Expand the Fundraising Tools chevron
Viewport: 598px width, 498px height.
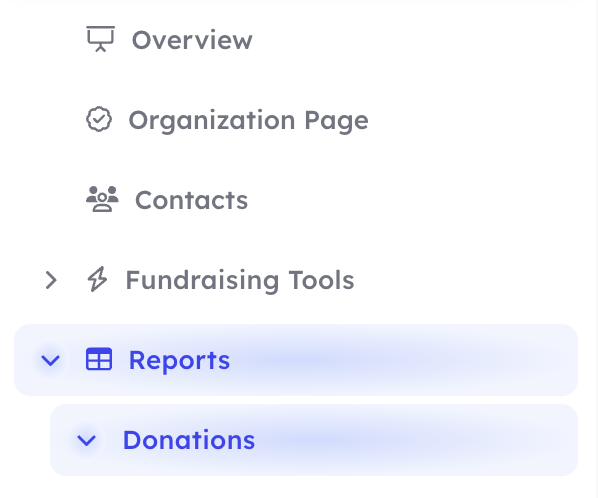point(51,280)
